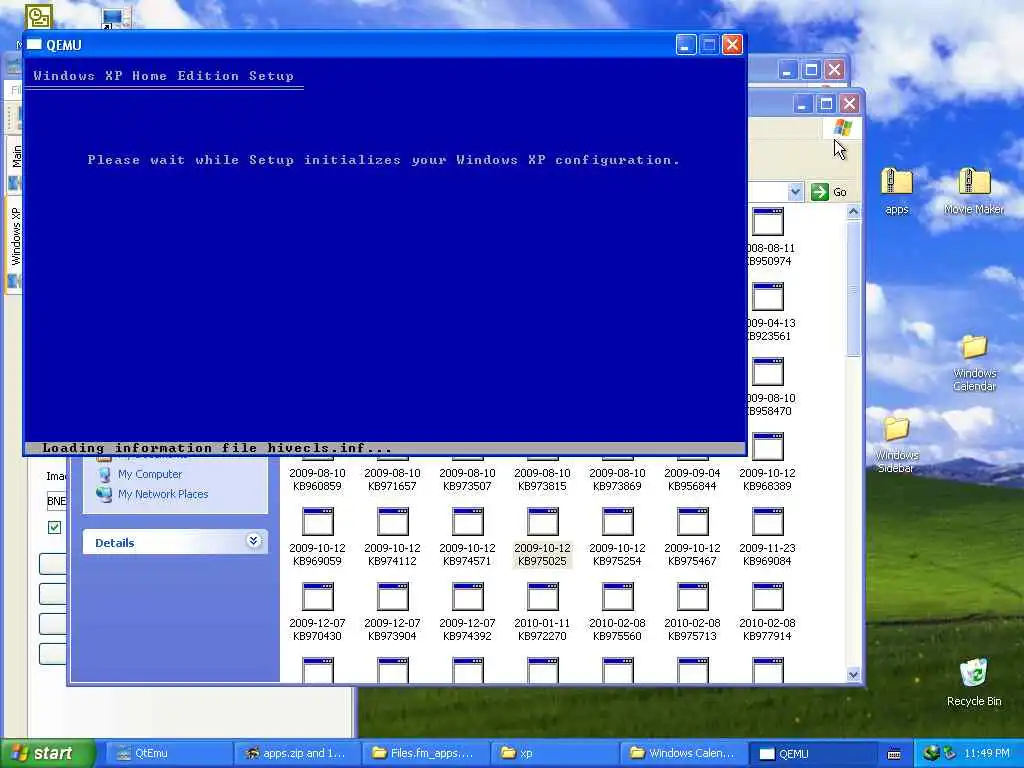Viewport: 1024px width, 768px height.
Task: Select the 2009-10-12 KB975467 file icon
Action: pos(693,522)
